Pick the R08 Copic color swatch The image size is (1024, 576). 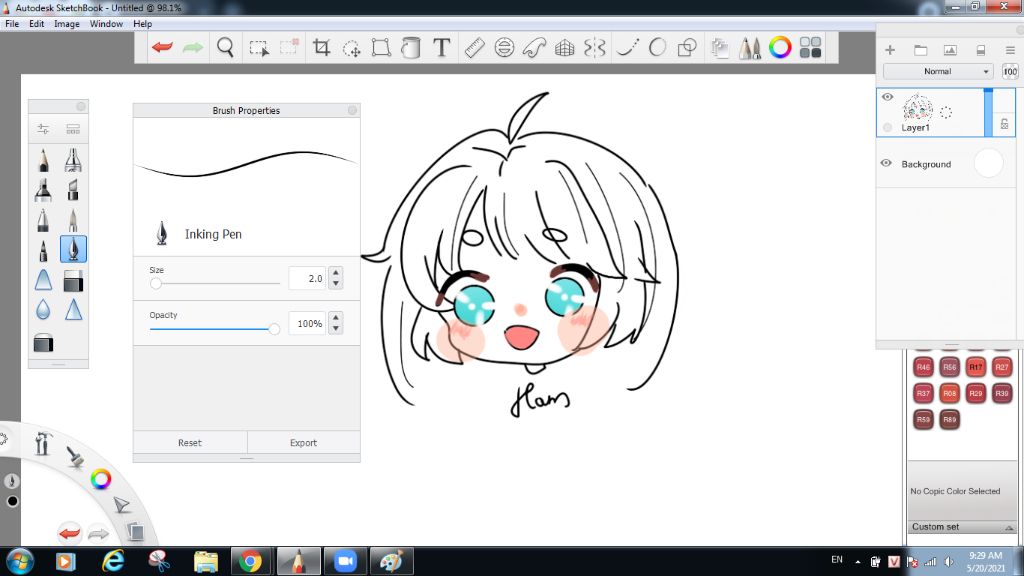[x=950, y=393]
